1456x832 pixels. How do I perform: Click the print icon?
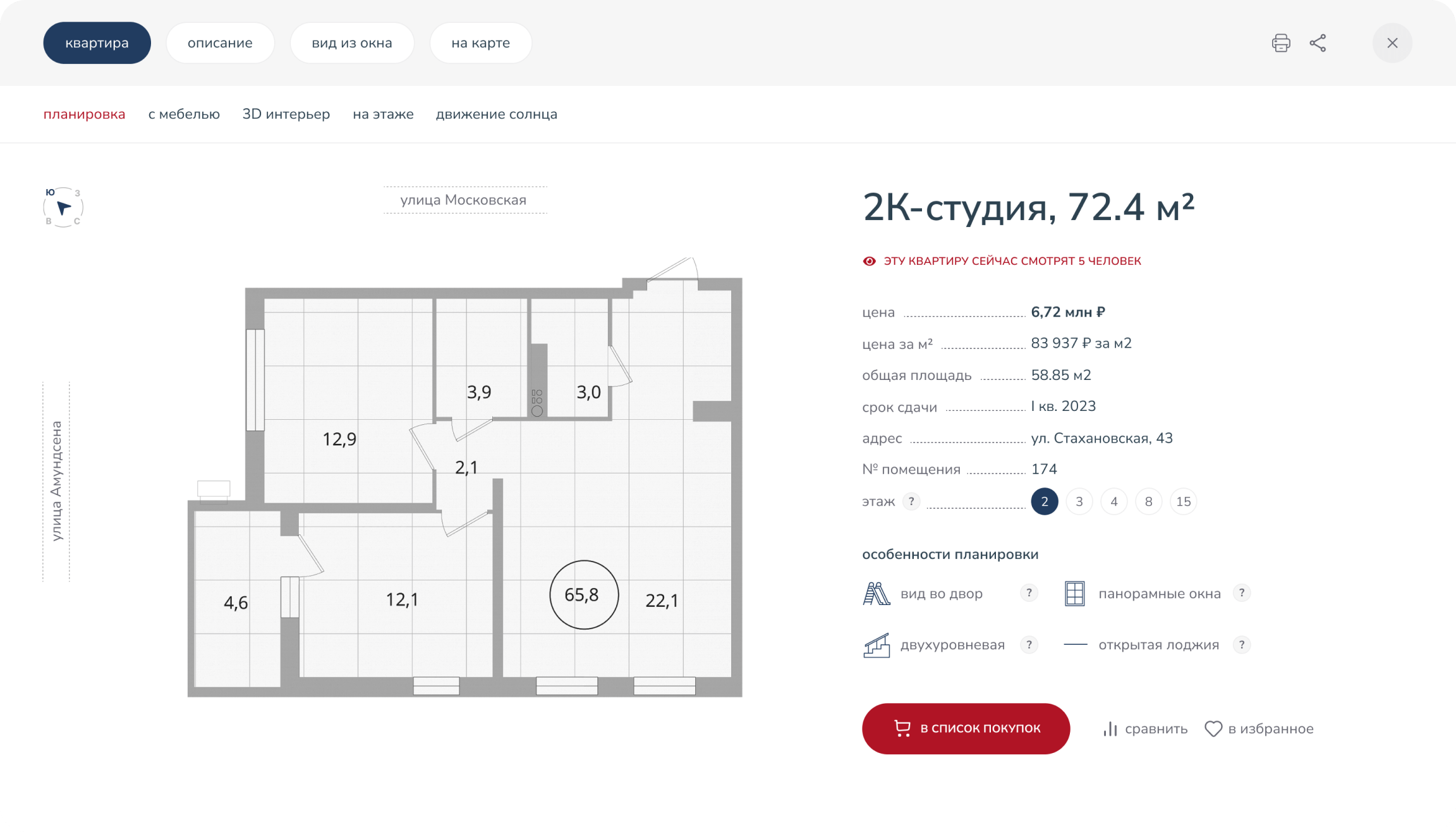click(x=1280, y=43)
